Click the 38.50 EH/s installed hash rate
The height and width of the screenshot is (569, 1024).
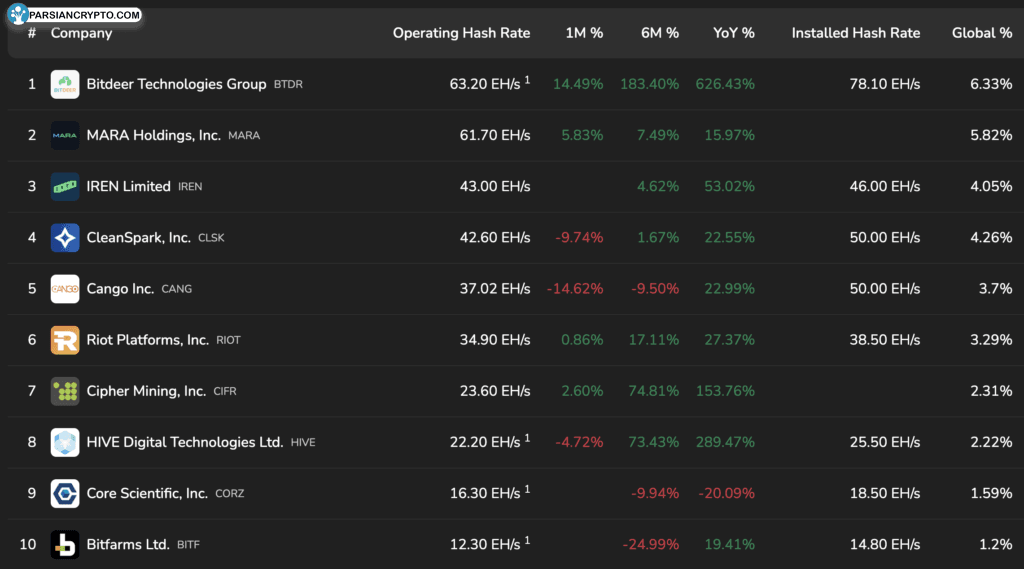pyautogui.click(x=885, y=340)
